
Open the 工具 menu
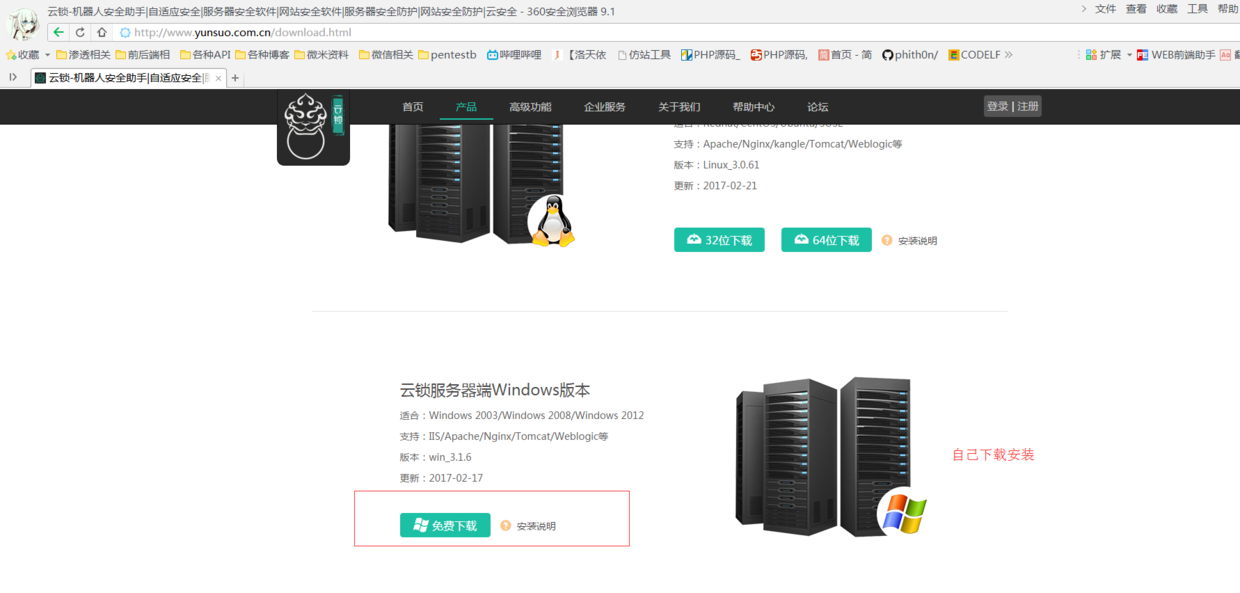(1197, 9)
